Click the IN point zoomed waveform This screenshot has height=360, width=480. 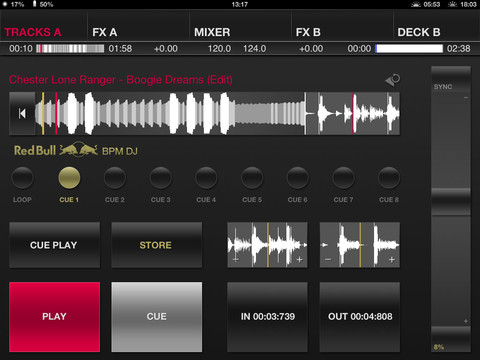pyautogui.click(x=267, y=245)
